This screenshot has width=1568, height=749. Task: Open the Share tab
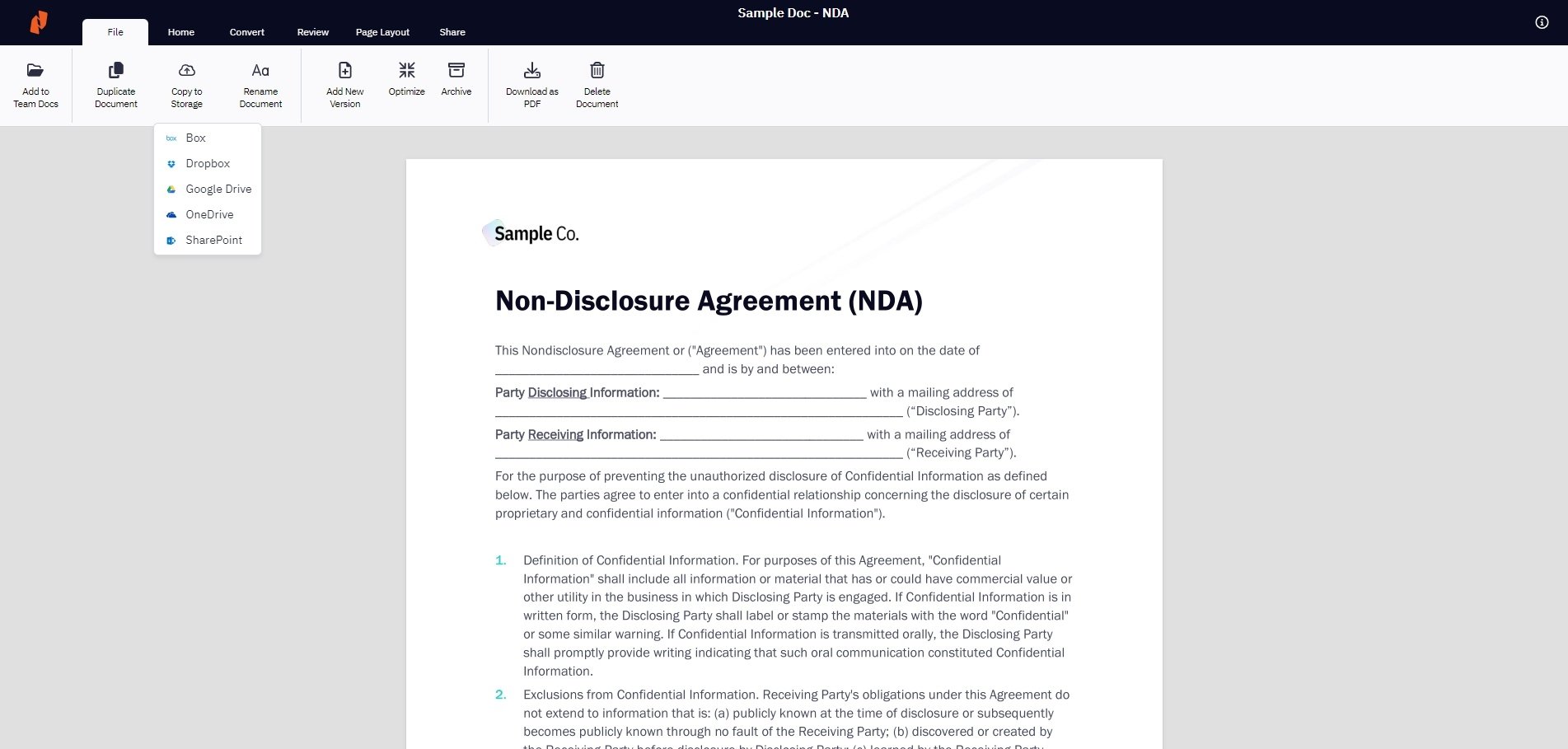[x=452, y=32]
